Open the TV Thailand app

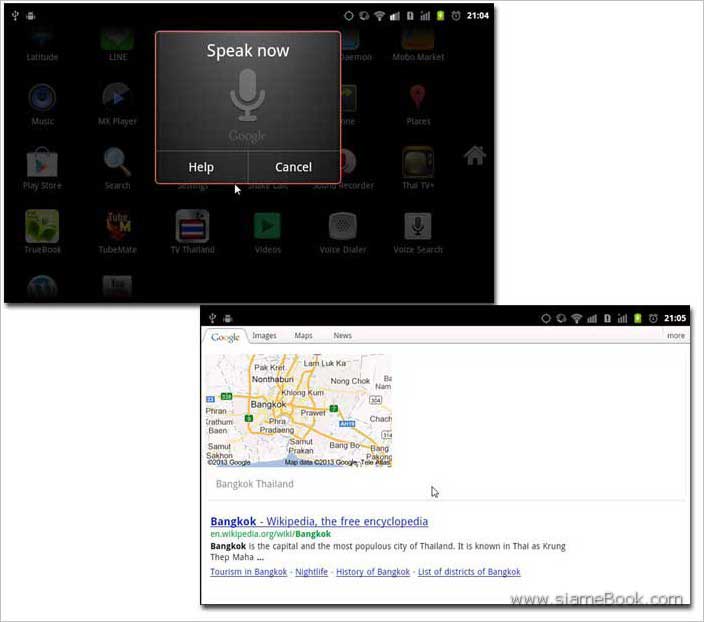click(x=193, y=232)
